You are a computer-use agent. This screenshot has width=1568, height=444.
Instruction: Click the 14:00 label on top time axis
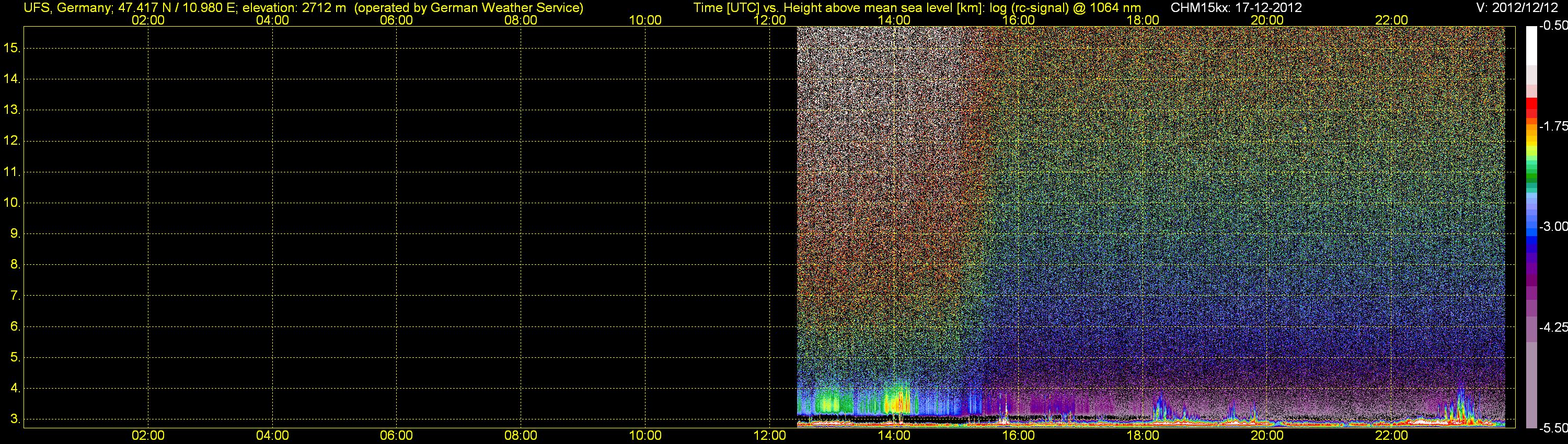pyautogui.click(x=894, y=20)
